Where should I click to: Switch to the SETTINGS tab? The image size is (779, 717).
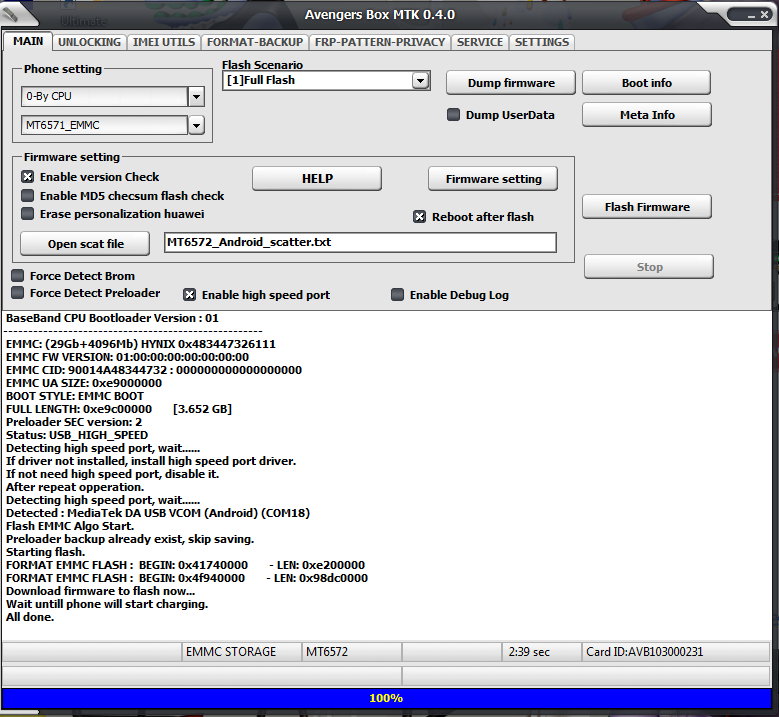pyautogui.click(x=542, y=42)
